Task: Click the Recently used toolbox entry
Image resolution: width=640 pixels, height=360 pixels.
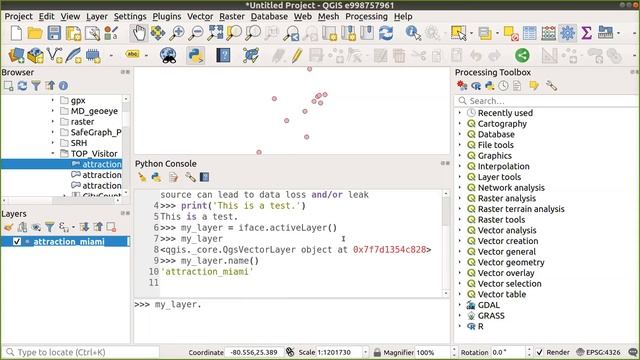Action: coord(505,113)
